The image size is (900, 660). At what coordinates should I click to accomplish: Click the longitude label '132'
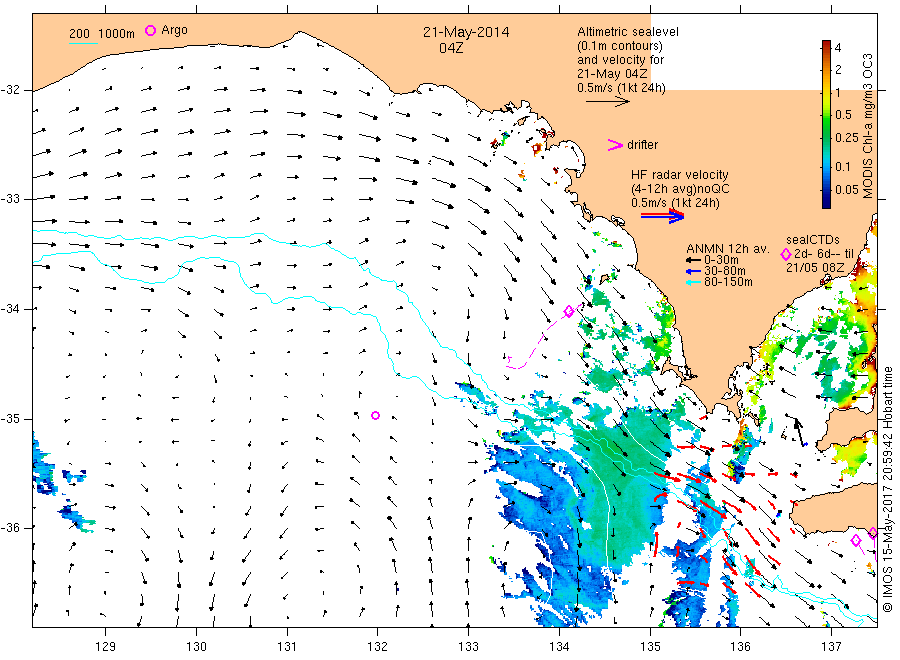click(378, 647)
